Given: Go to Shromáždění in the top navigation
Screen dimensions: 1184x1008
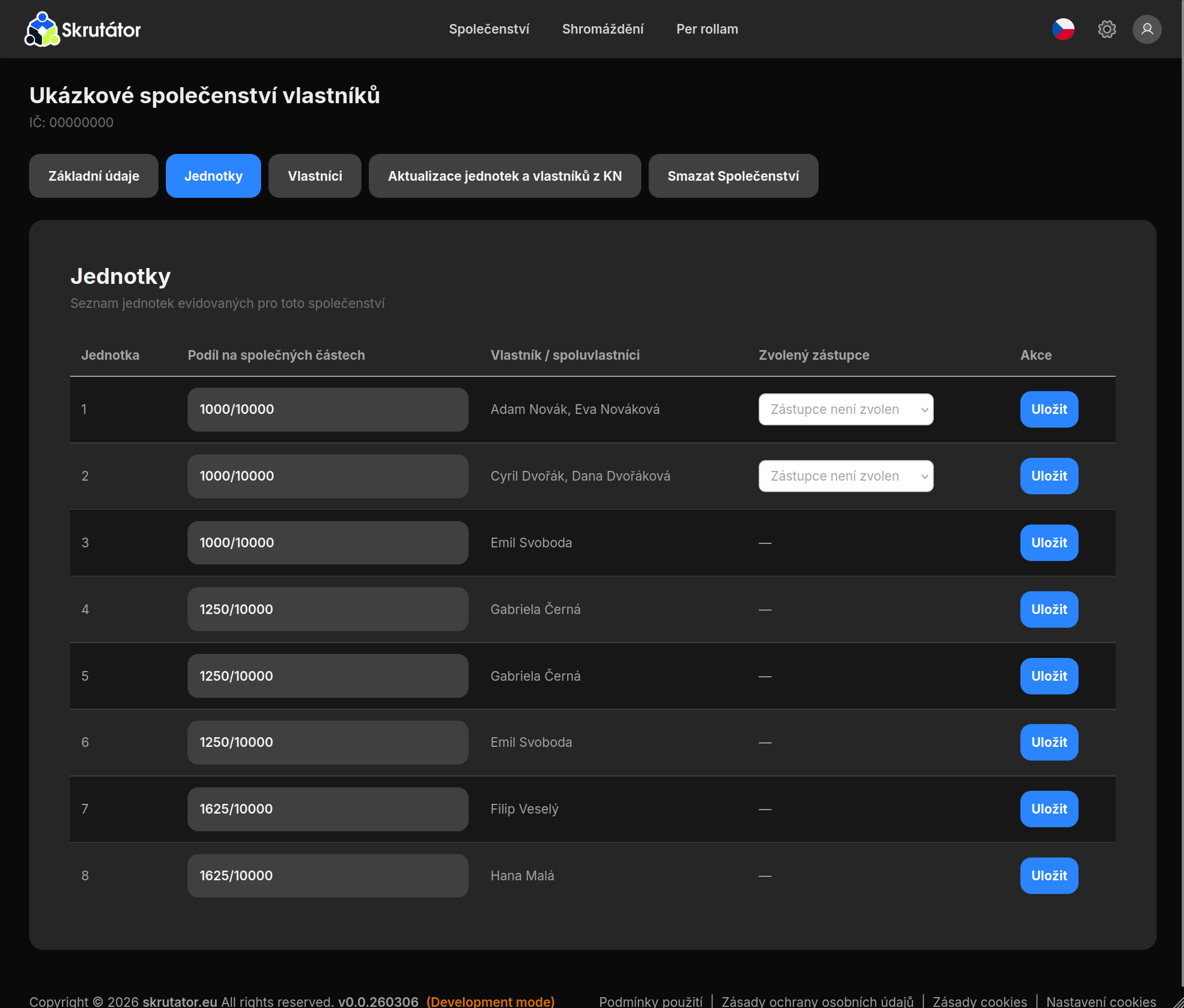Looking at the screenshot, I should point(603,29).
